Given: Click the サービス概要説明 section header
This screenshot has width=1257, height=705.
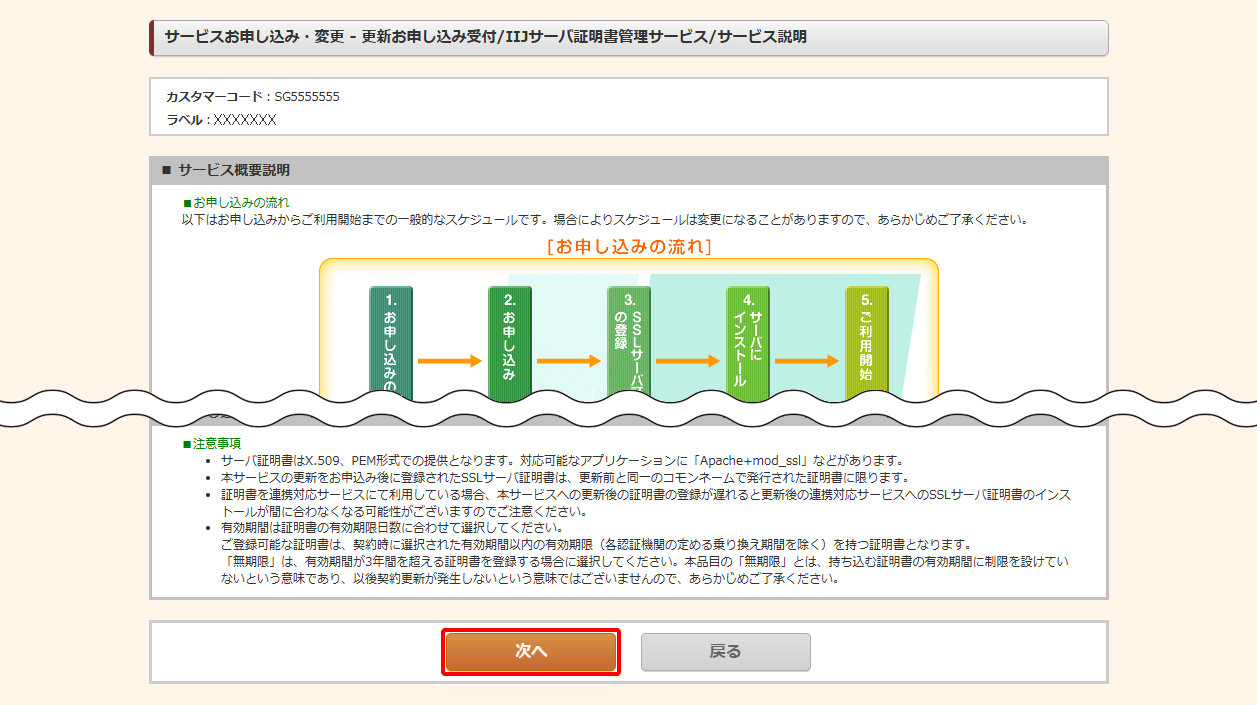Looking at the screenshot, I should click(233, 170).
